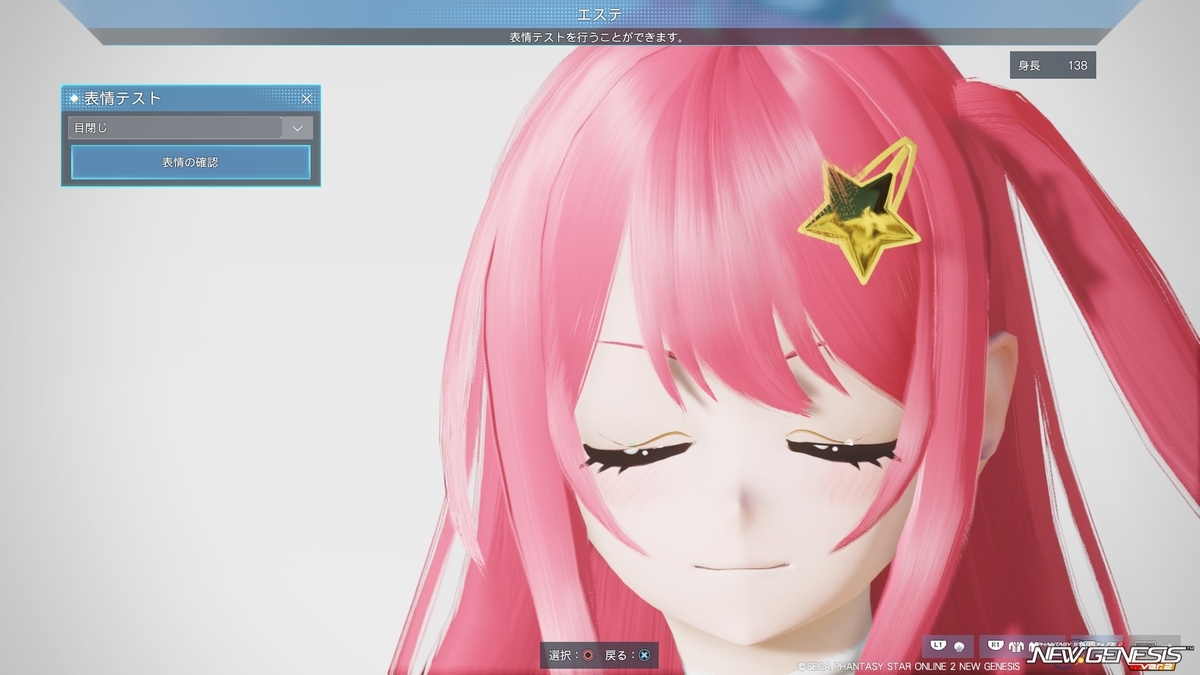The image size is (1200, 675).
Task: Click the dropdown chevron arrow beside 目閉じ
Action: (298, 128)
